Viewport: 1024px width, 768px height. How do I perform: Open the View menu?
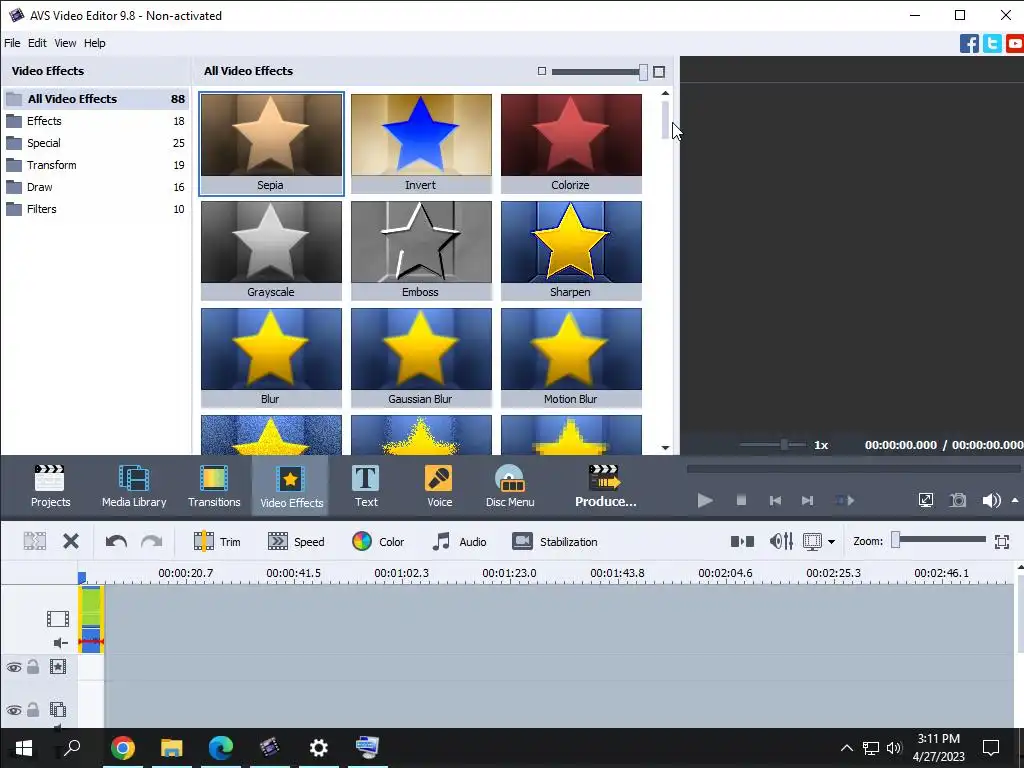pos(65,43)
